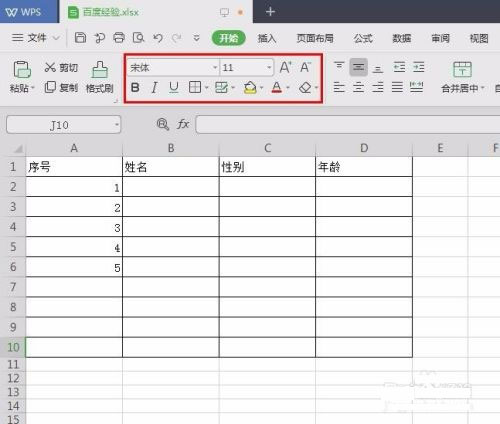
Task: Expand the Name Box dropdown for J10
Action: click(x=117, y=125)
